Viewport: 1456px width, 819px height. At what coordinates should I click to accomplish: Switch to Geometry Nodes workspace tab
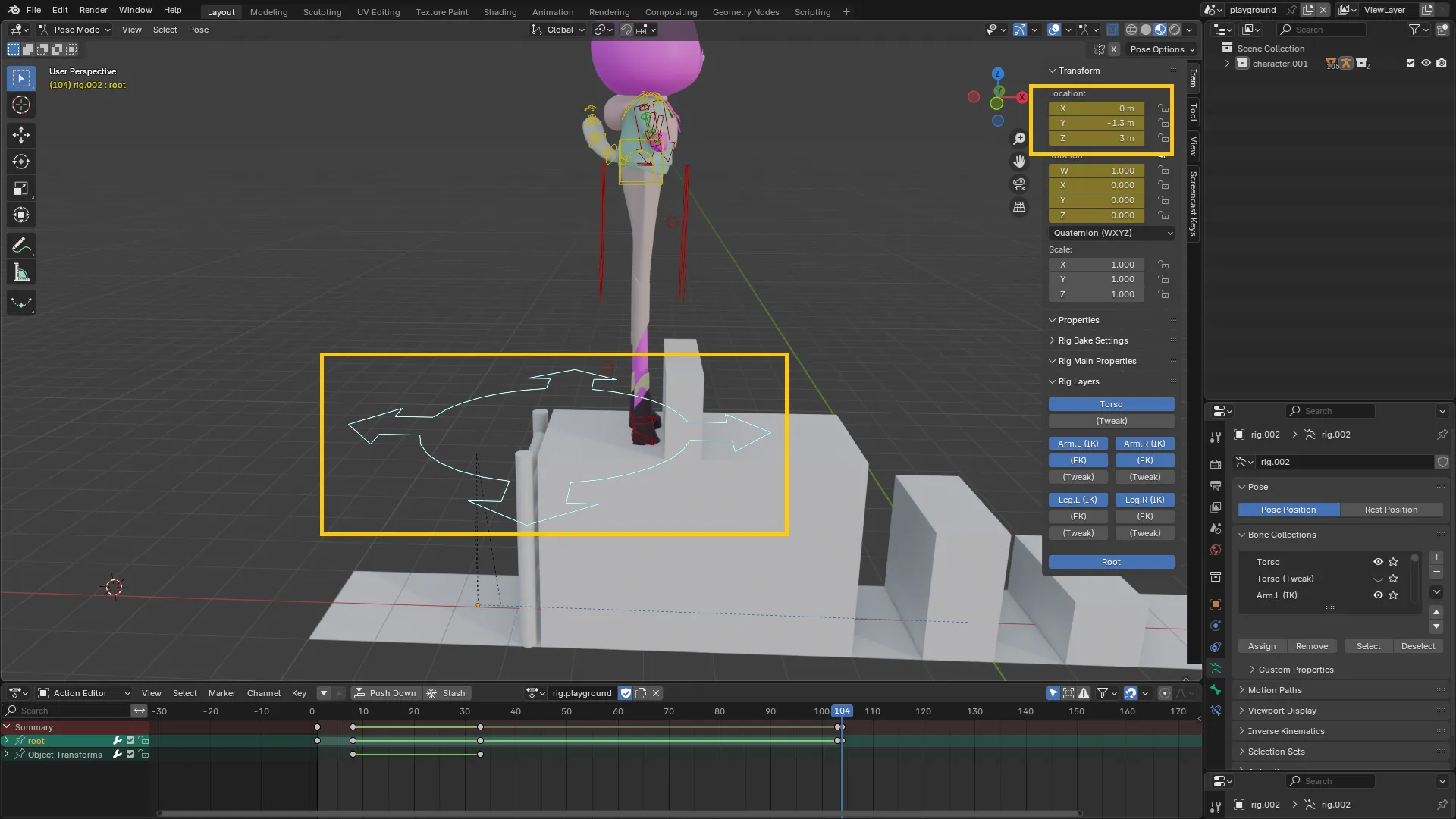pyautogui.click(x=745, y=12)
